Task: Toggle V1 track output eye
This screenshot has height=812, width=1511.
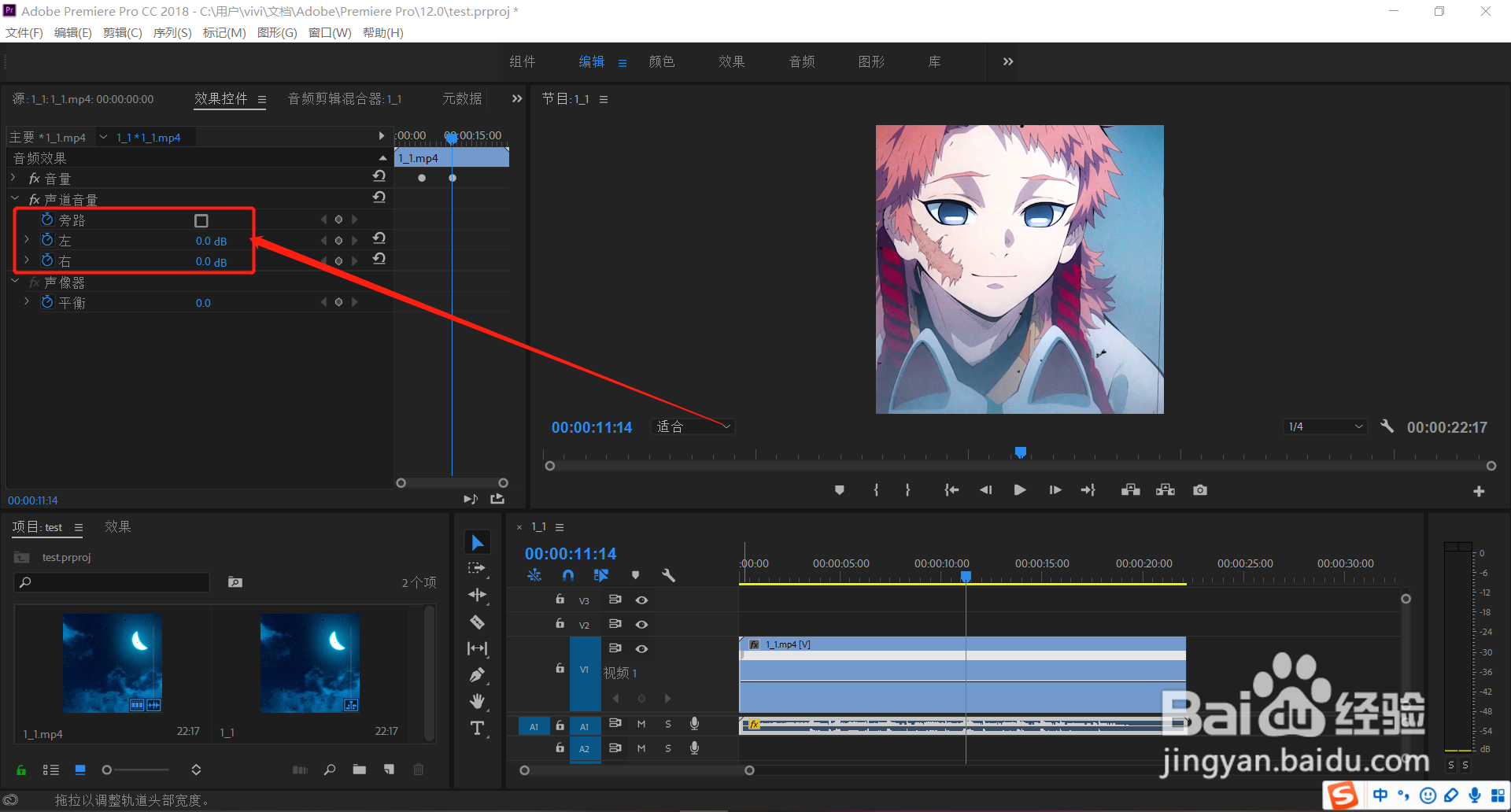Action: pos(642,649)
